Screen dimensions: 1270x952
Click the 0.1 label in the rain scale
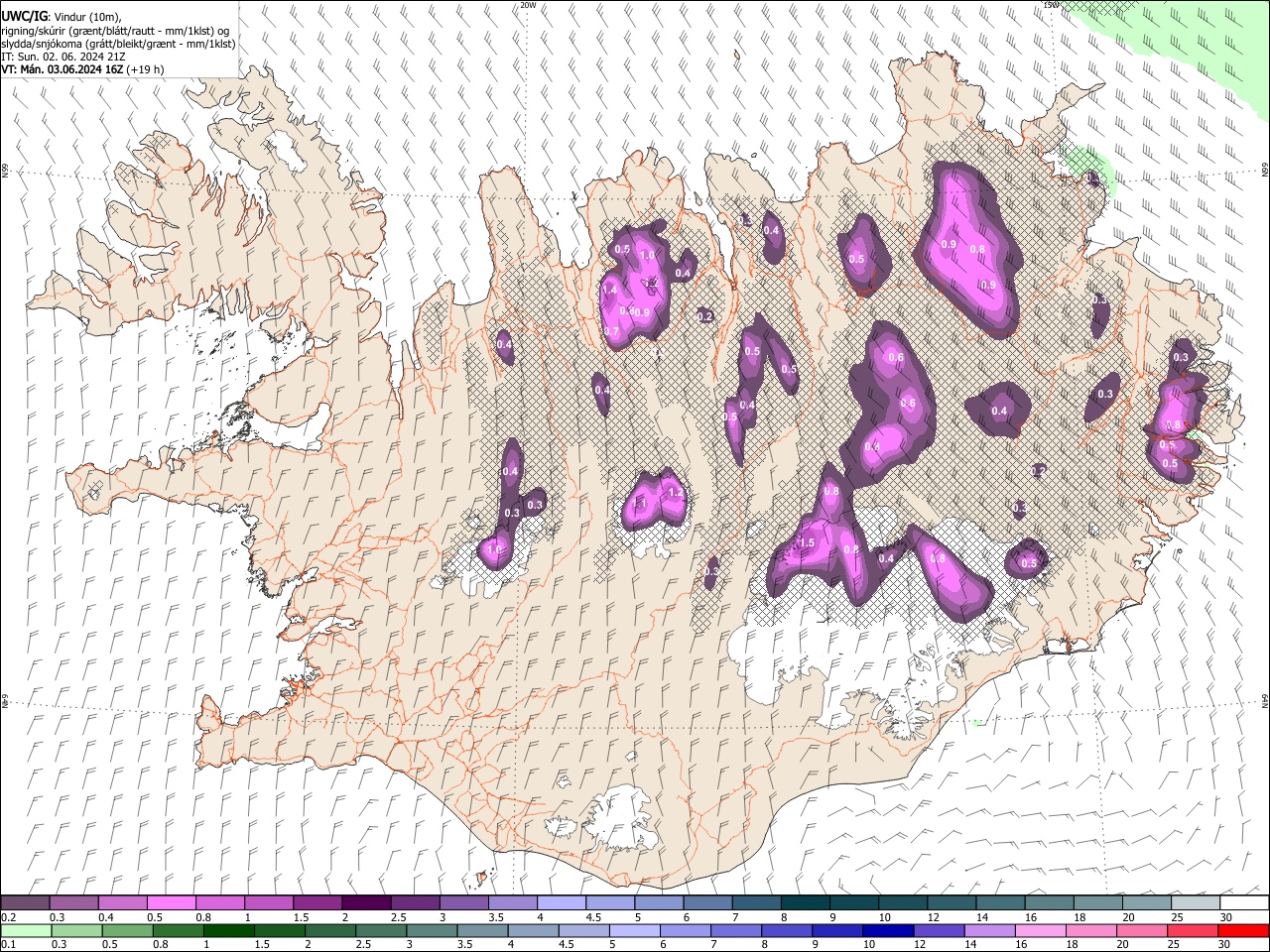[7, 945]
